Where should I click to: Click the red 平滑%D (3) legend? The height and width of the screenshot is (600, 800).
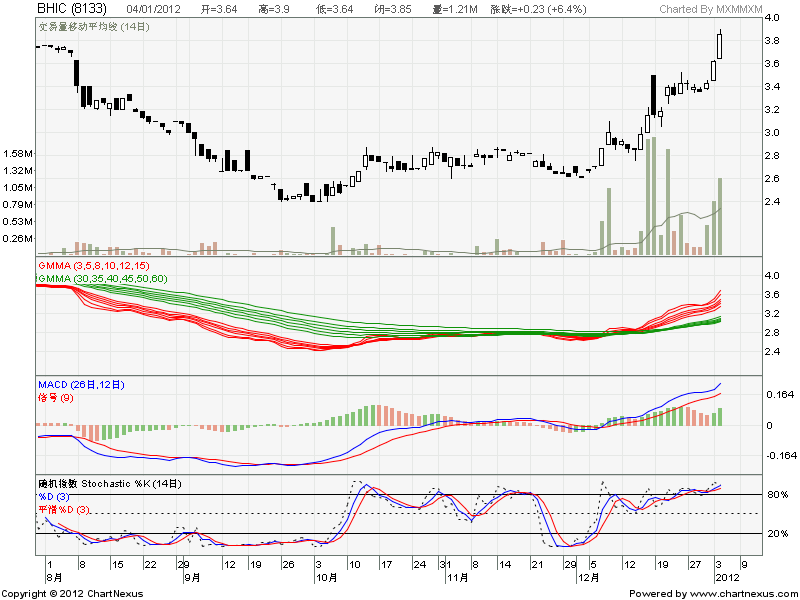pyautogui.click(x=65, y=510)
